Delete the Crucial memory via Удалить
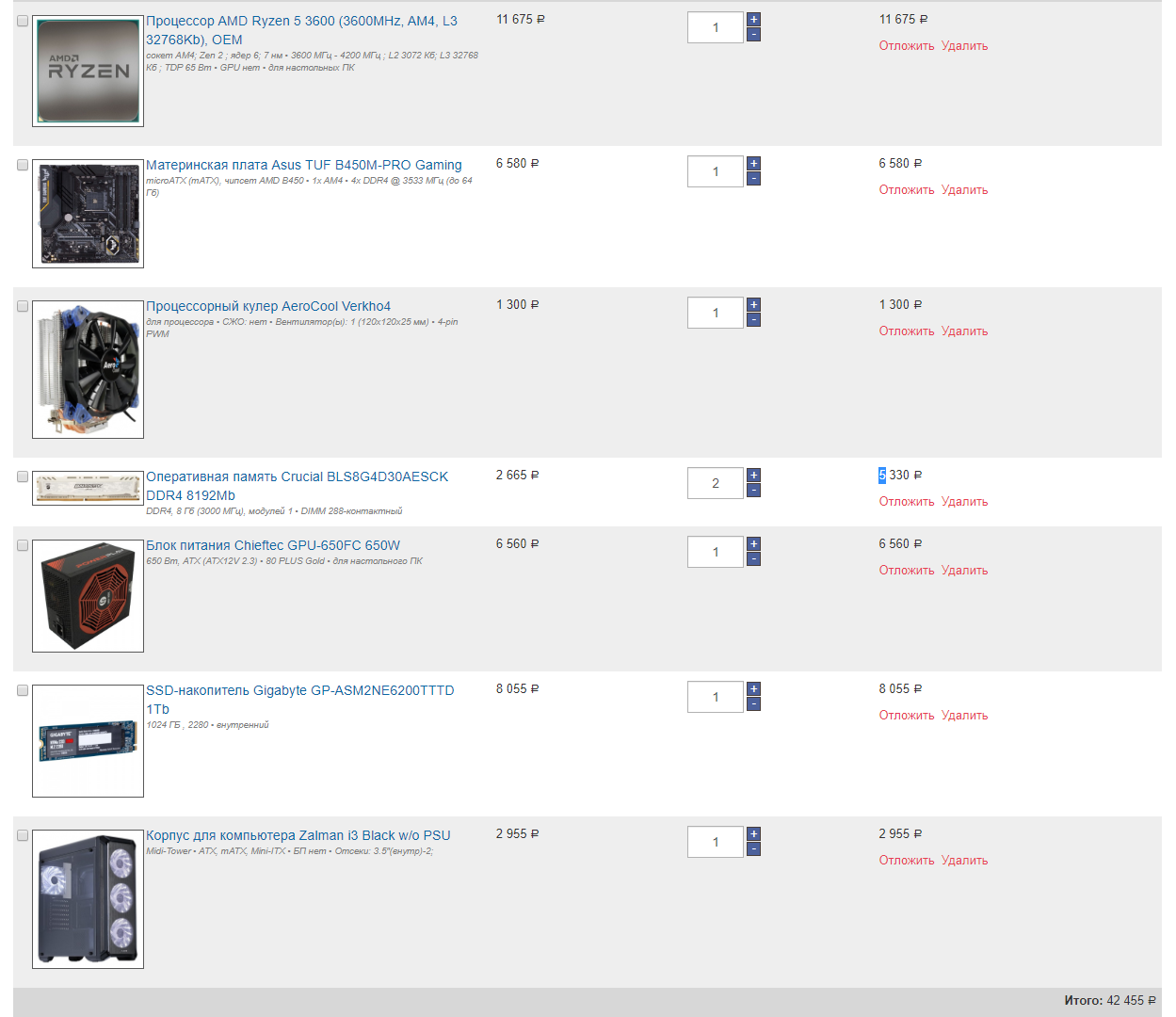Image resolution: width=1176 pixels, height=1017 pixels. tap(965, 502)
